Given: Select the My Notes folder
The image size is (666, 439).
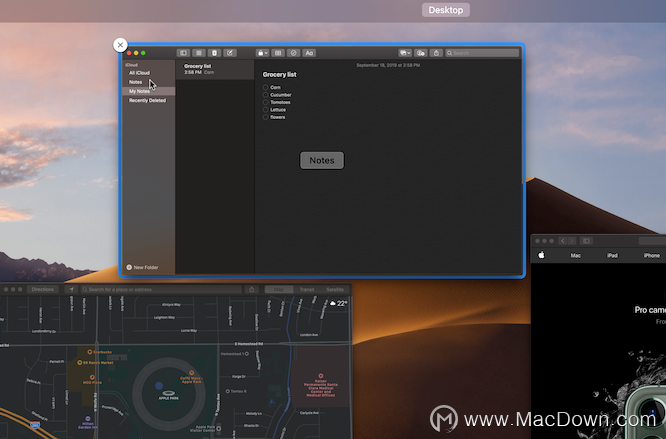Looking at the screenshot, I should [x=149, y=91].
